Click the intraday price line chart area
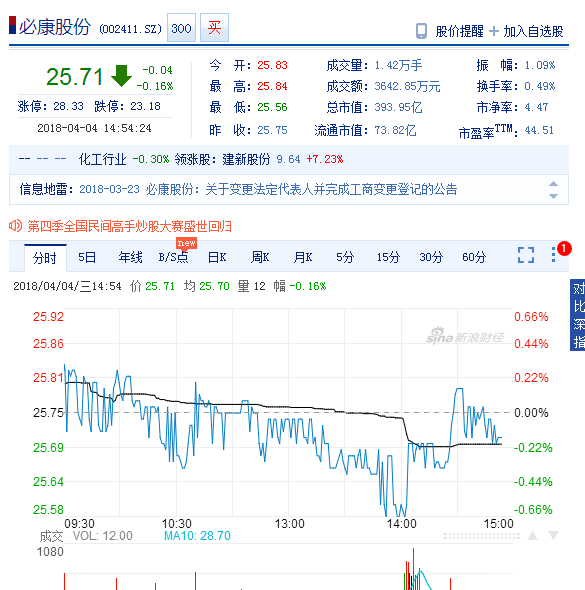Image resolution: width=585 pixels, height=590 pixels. click(289, 412)
